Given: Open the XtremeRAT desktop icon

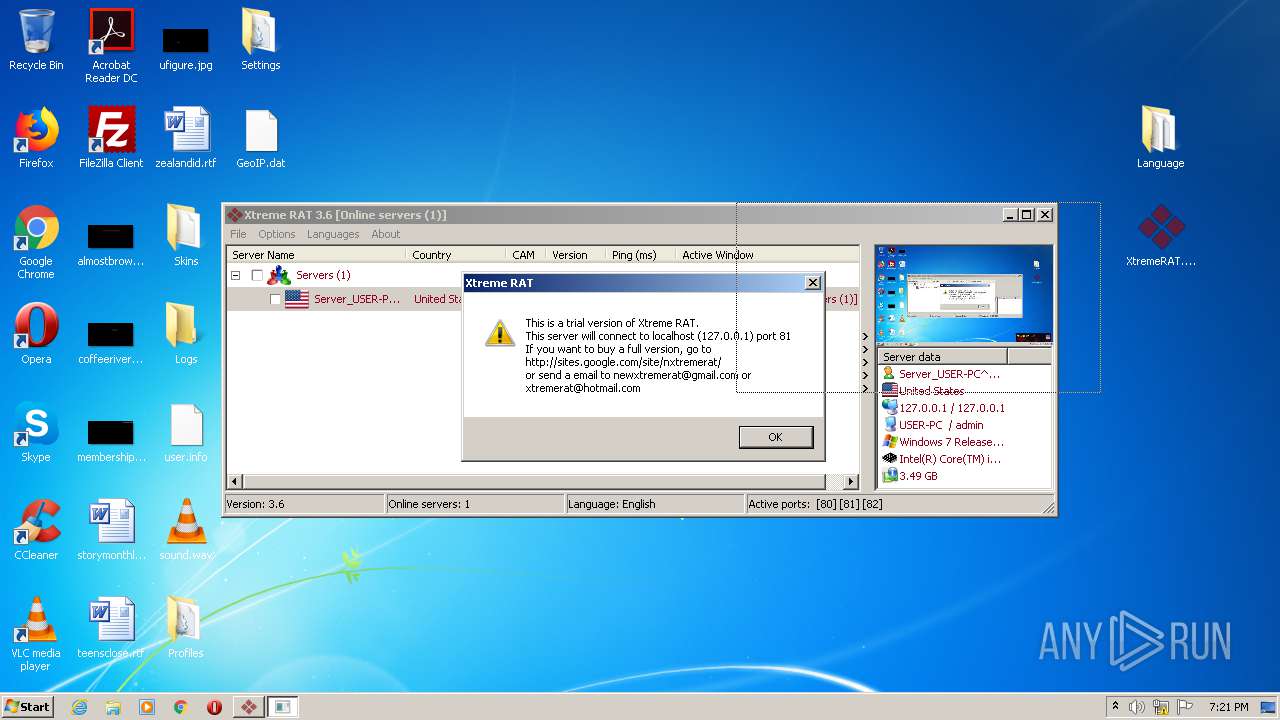Looking at the screenshot, I should (x=1161, y=236).
